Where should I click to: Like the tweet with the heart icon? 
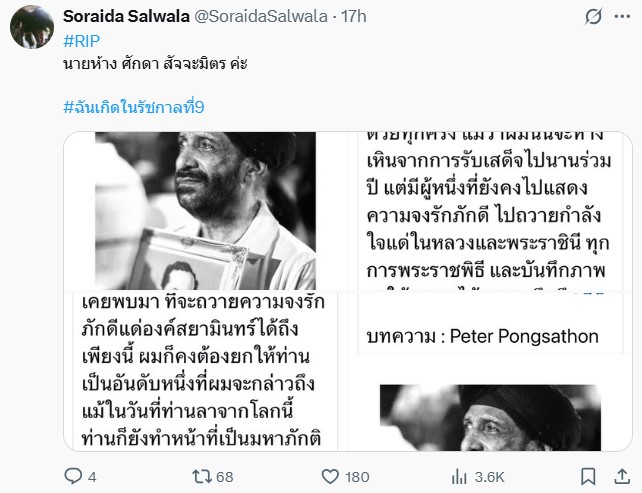point(330,477)
